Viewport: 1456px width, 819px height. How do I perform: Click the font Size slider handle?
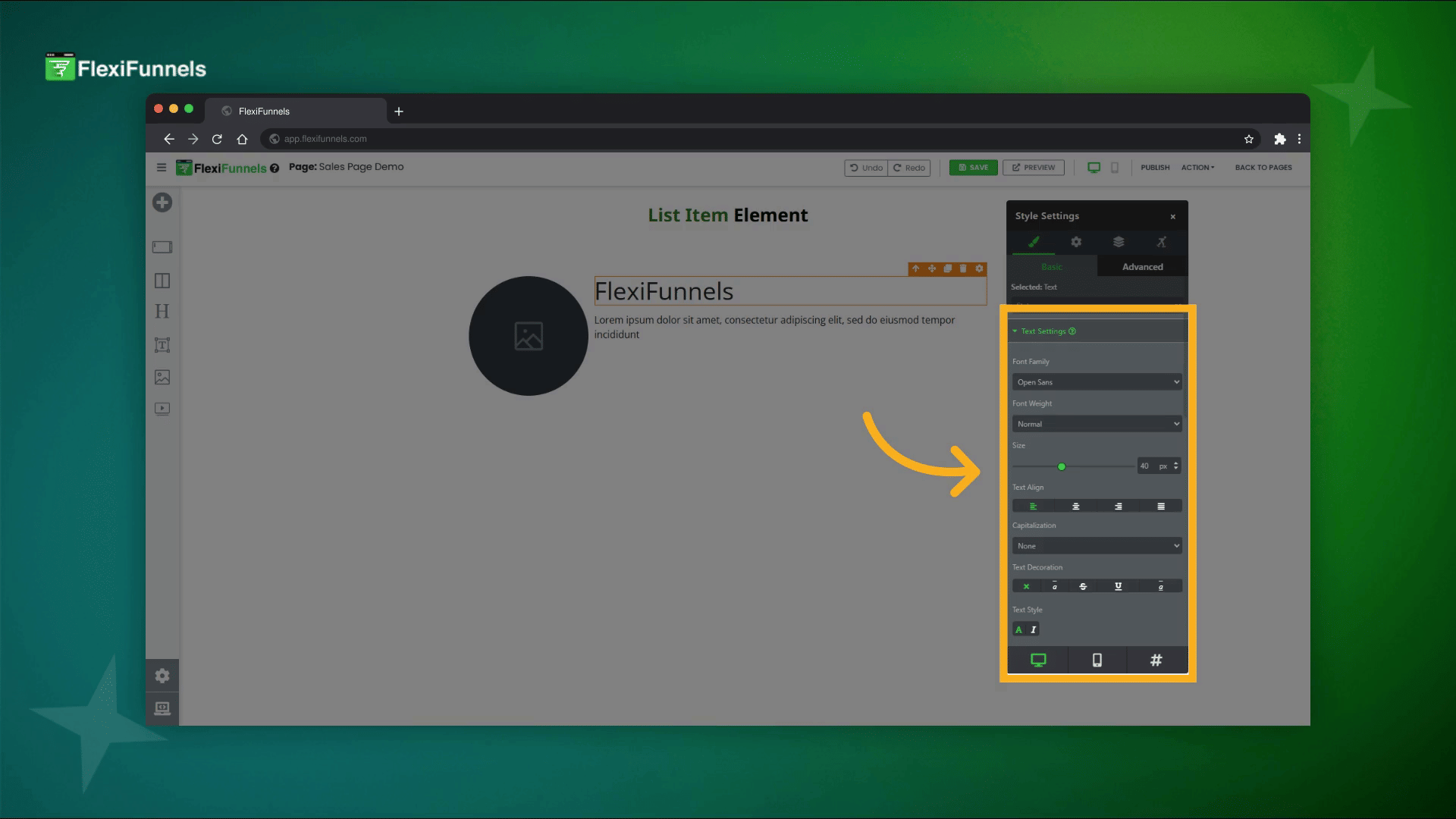pos(1062,467)
